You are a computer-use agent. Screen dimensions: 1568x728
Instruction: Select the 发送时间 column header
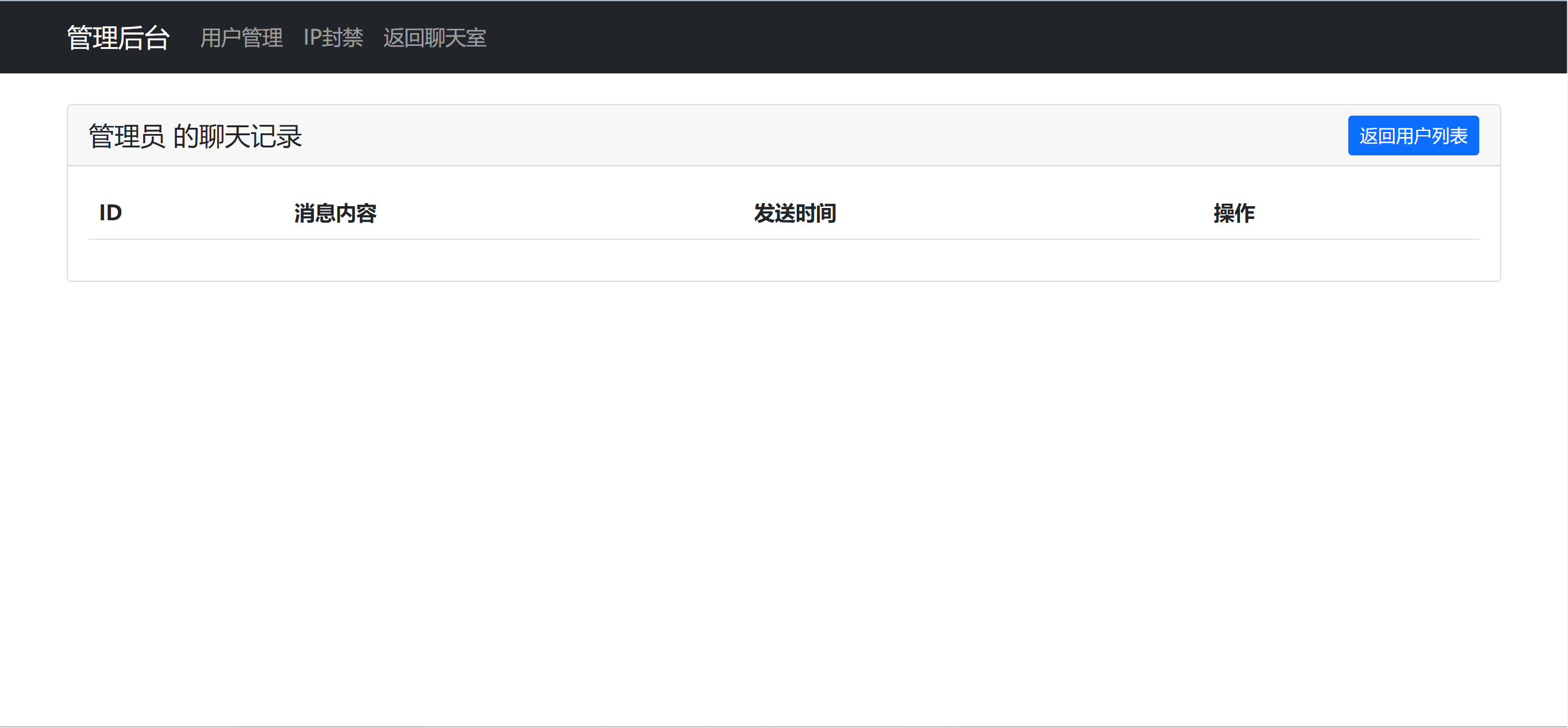coord(796,212)
